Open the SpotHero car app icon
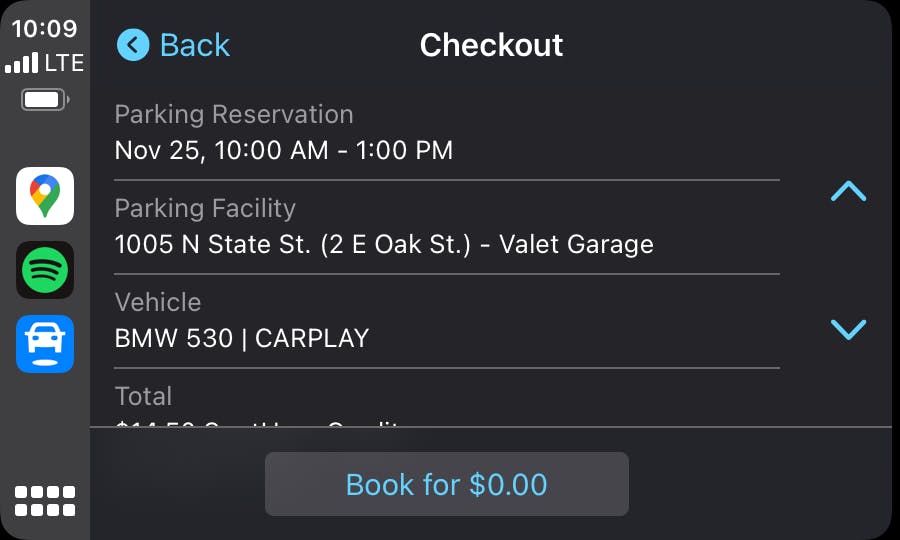 (45, 344)
